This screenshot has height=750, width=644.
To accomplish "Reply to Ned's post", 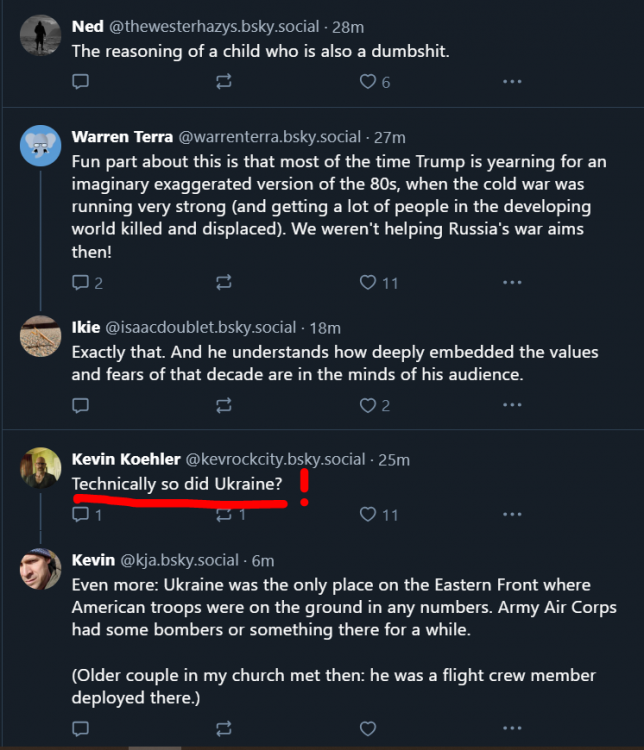I will click(x=81, y=82).
